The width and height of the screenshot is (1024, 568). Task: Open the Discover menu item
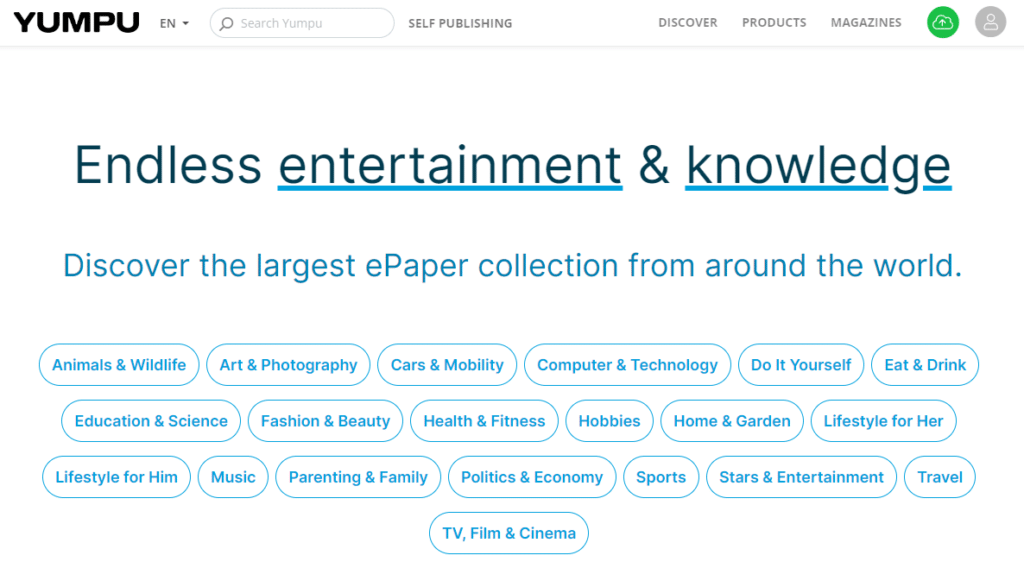pos(687,23)
